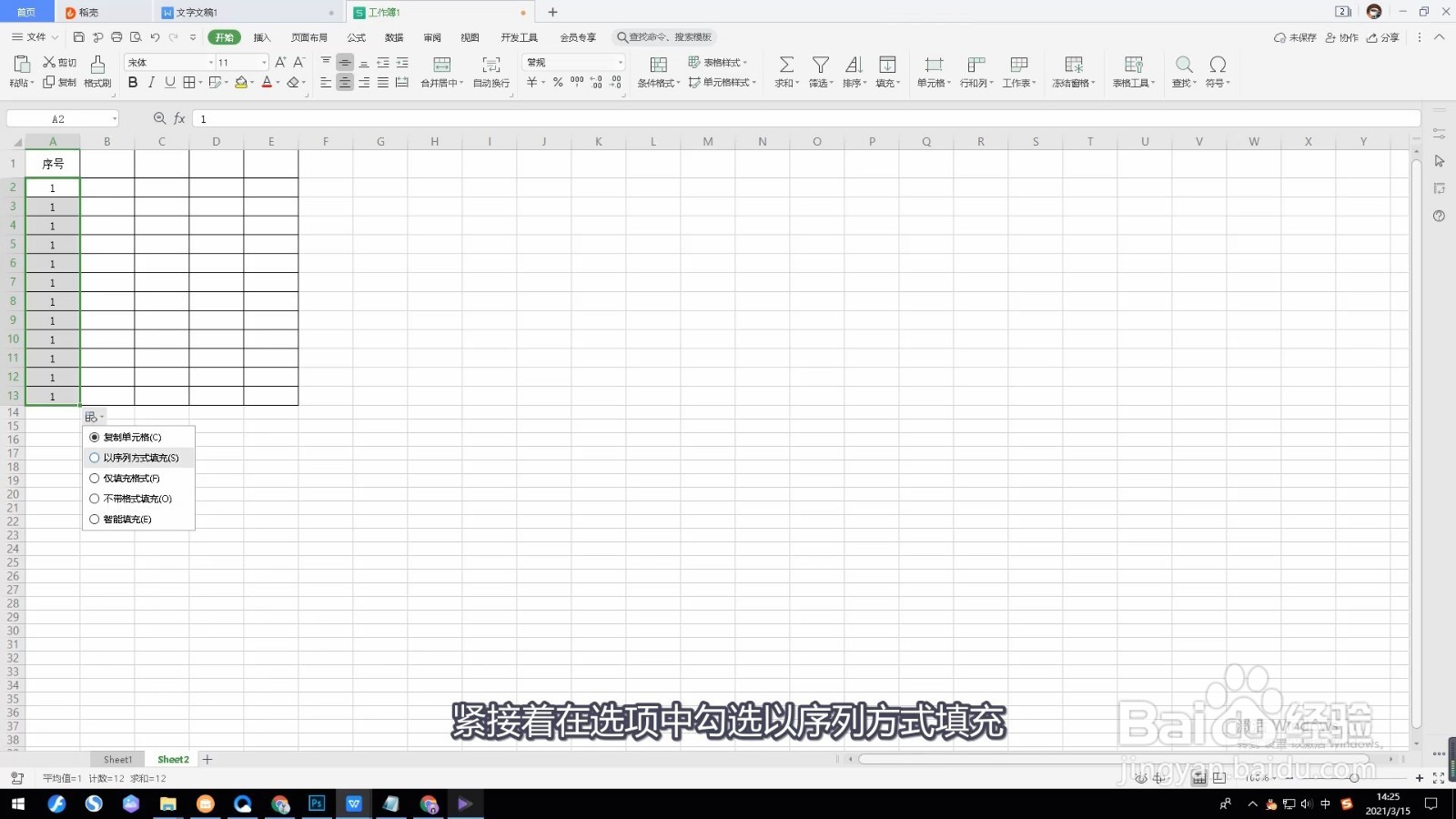Open the AutoFill options dropdown button
This screenshot has height=819, width=1456.
click(x=95, y=417)
